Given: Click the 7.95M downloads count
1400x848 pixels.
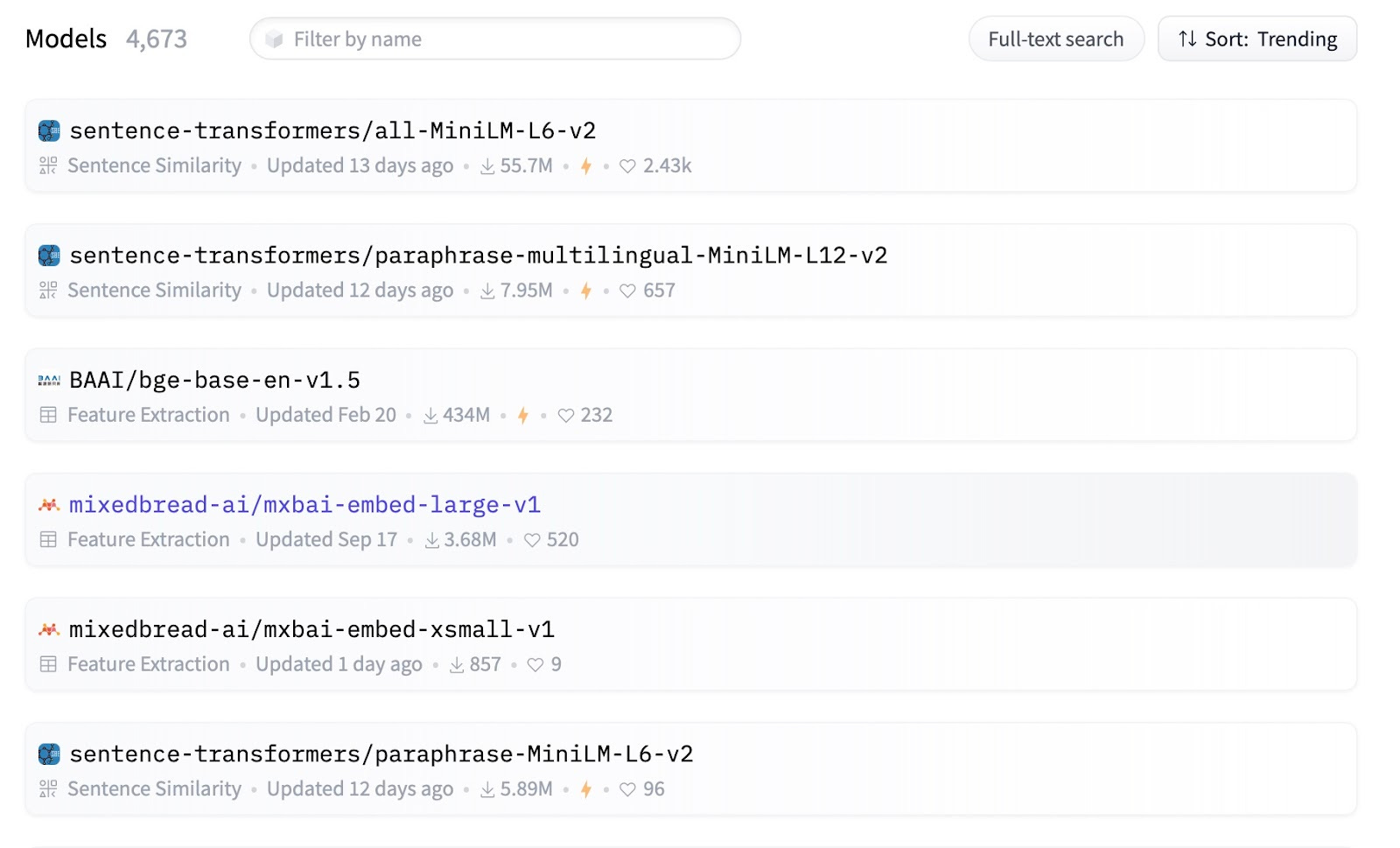Looking at the screenshot, I should [527, 291].
